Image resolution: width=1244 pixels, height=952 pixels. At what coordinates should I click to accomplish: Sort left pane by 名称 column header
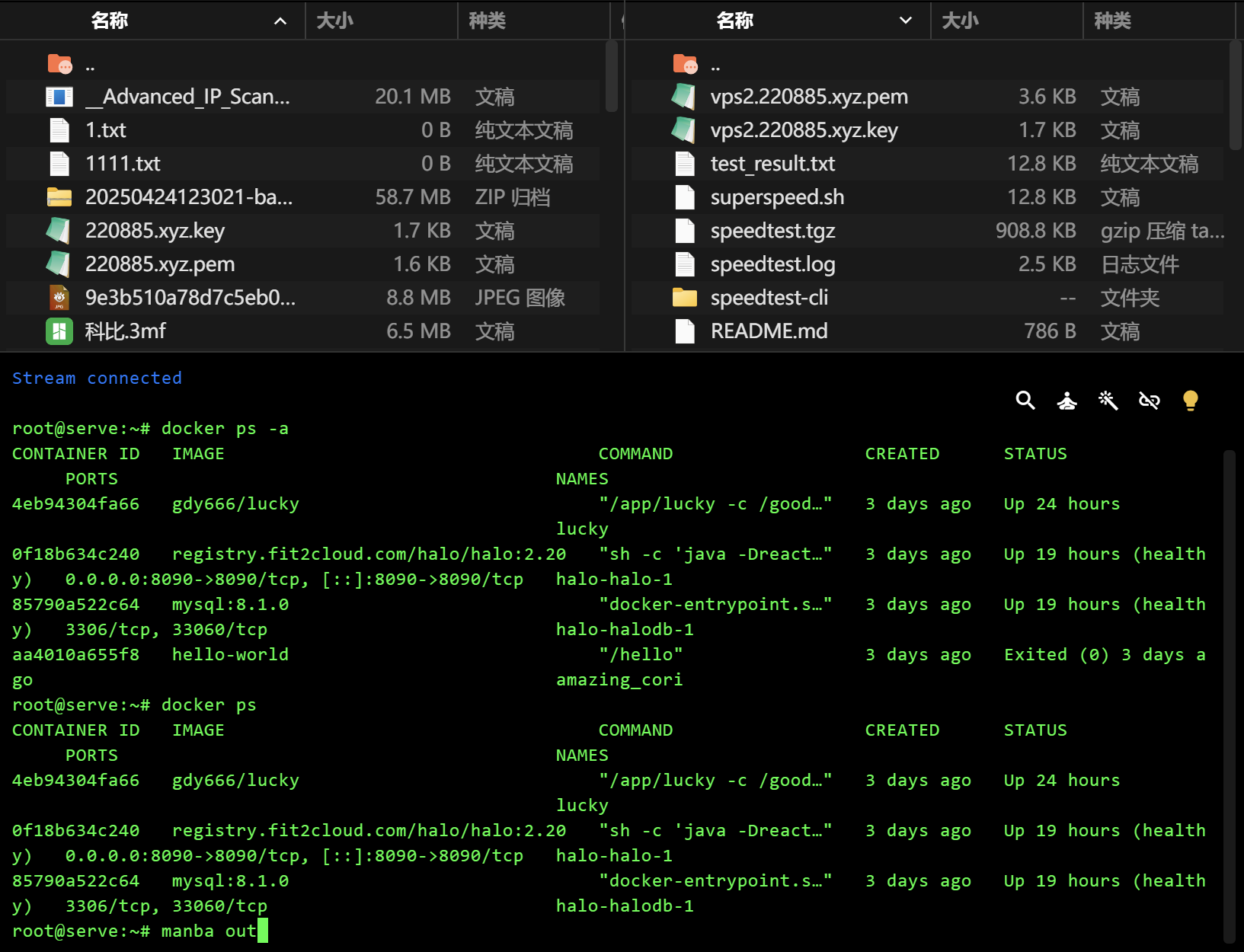click(x=109, y=21)
